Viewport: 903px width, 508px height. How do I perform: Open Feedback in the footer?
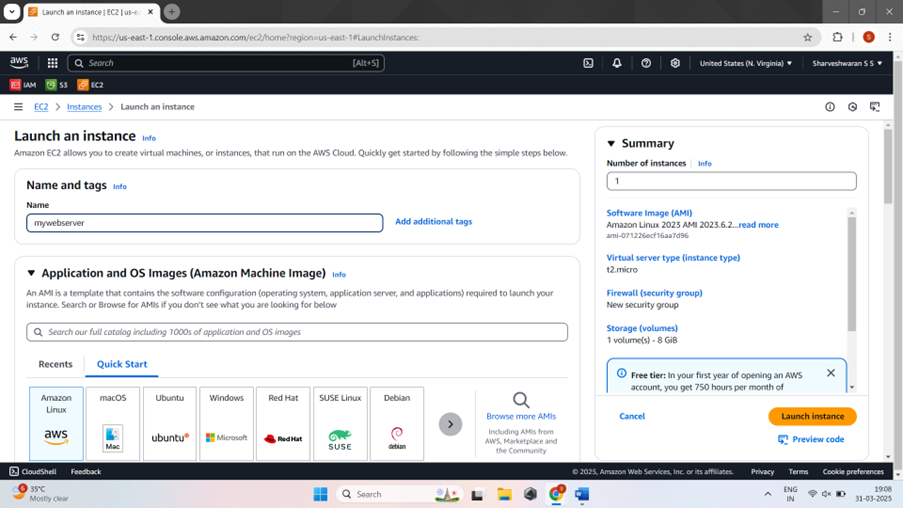[x=86, y=471]
